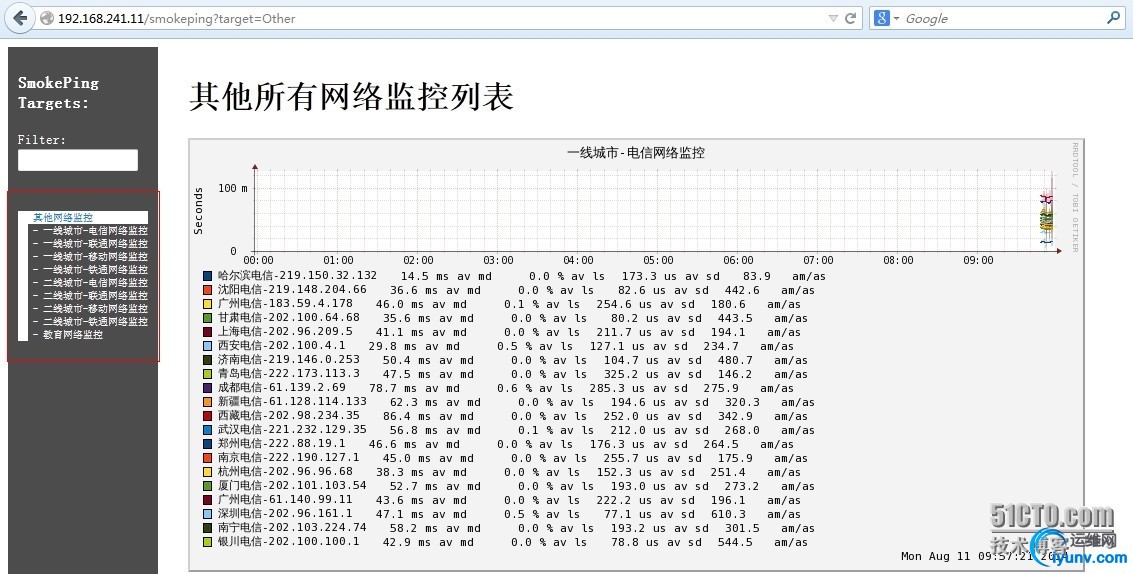The width and height of the screenshot is (1133, 574).
Task: Click the legend text 杭州电信-202.96.96.68
Action: point(285,471)
